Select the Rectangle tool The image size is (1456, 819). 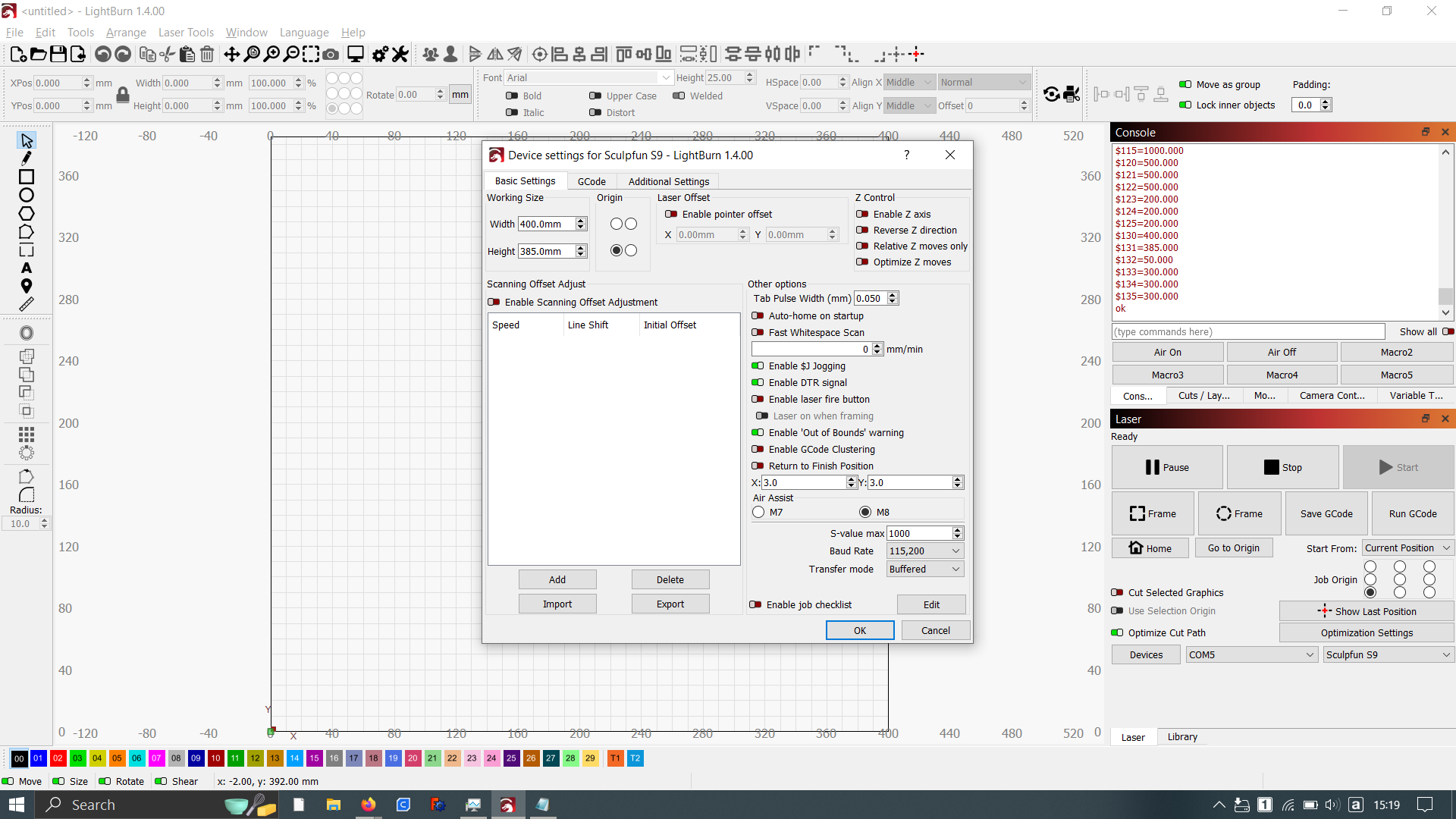[x=27, y=177]
